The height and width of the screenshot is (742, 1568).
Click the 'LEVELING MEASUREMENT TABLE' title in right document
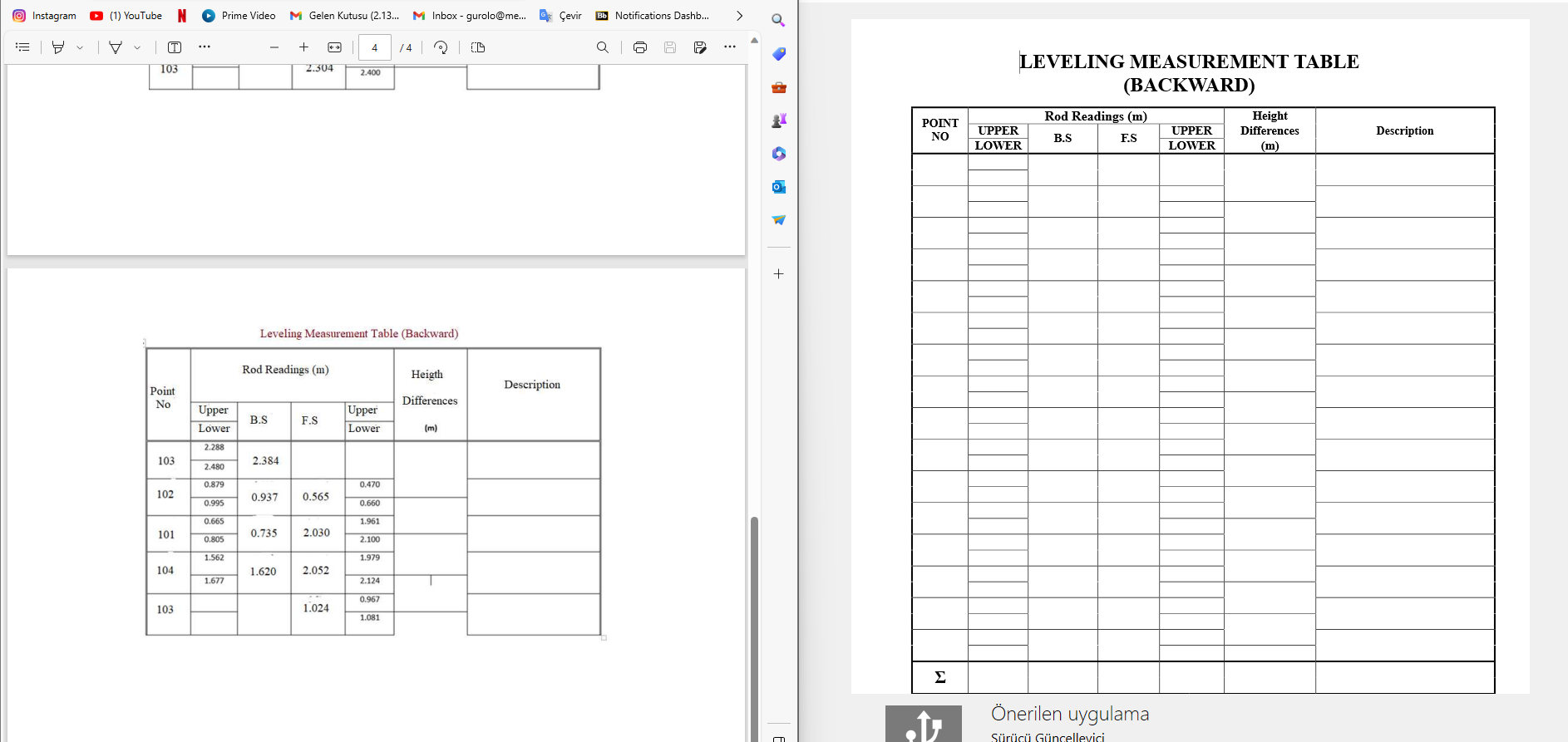pos(1189,61)
